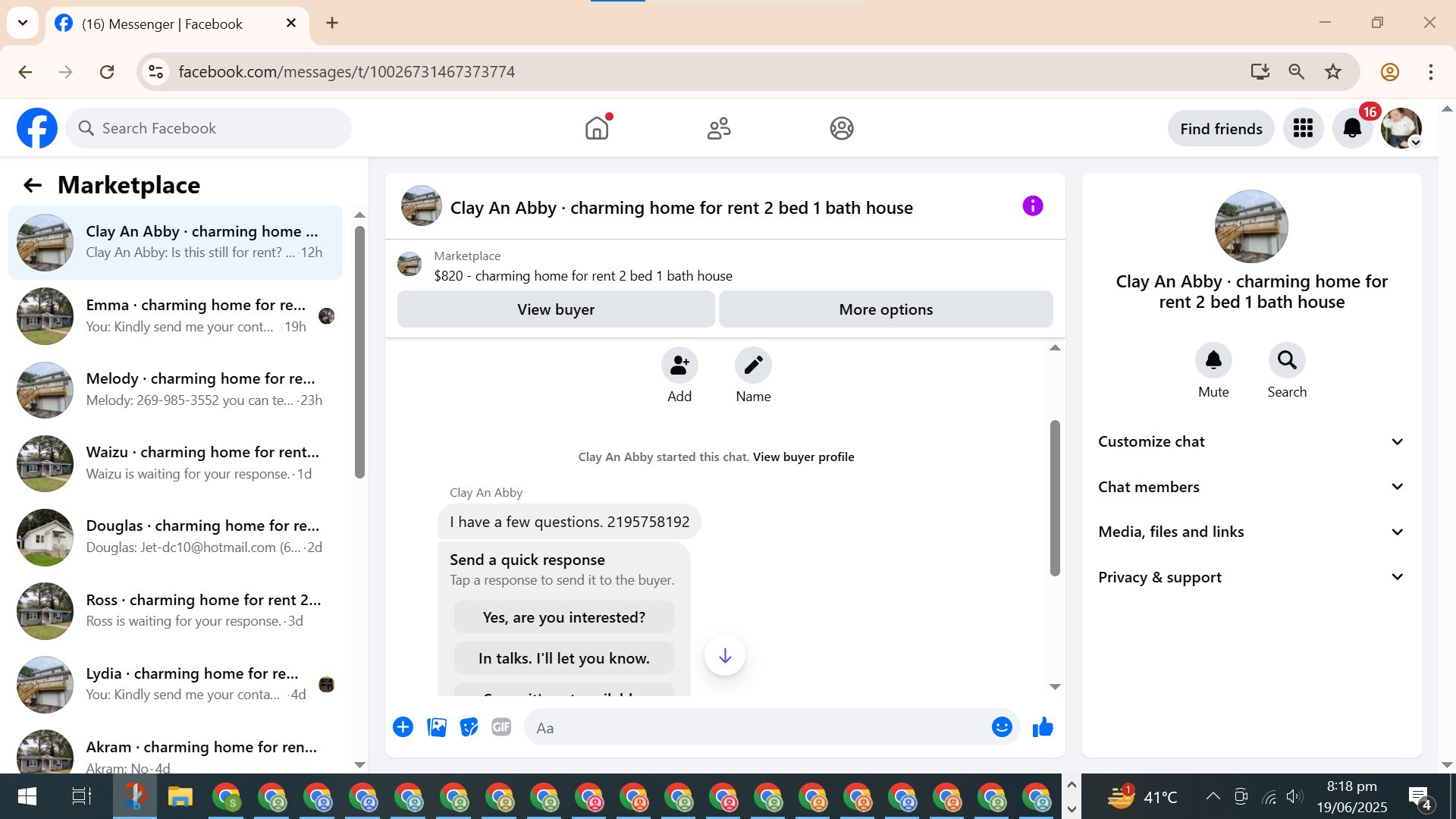Open Task View on the taskbar
1456x819 pixels.
click(x=81, y=796)
